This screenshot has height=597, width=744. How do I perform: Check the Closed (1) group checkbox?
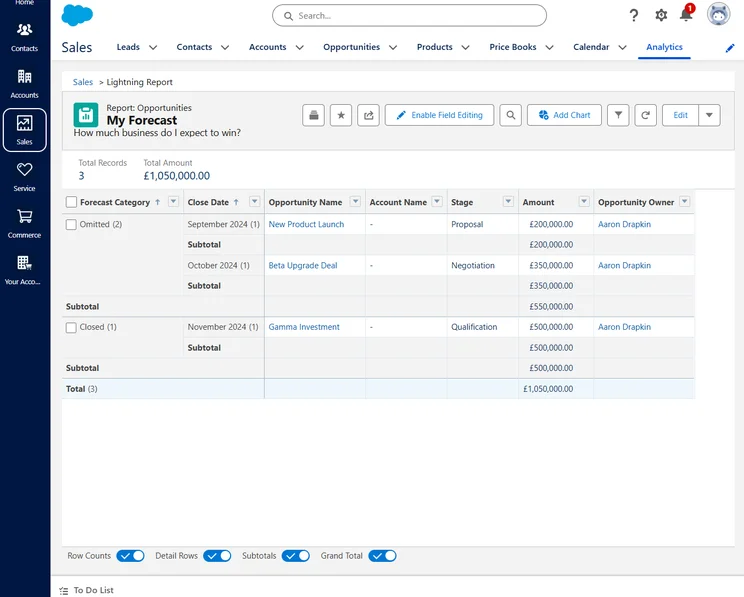tap(71, 327)
